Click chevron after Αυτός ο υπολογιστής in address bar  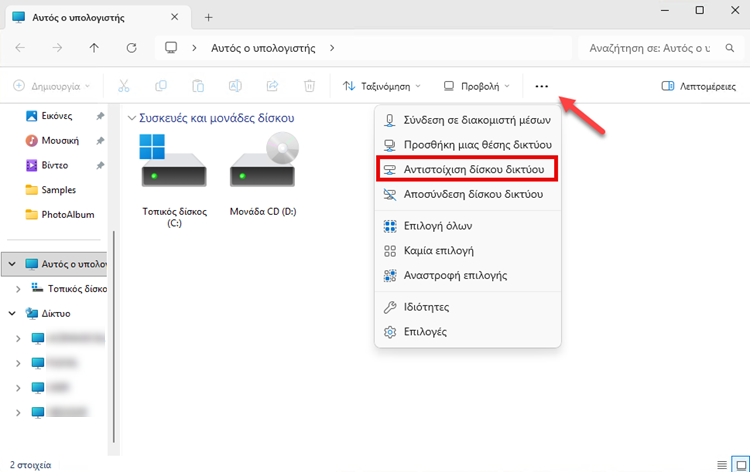[332, 48]
